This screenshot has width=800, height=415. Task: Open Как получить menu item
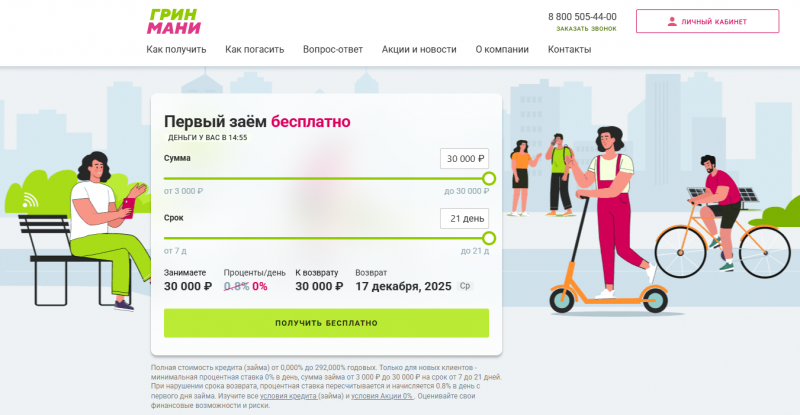[176, 50]
